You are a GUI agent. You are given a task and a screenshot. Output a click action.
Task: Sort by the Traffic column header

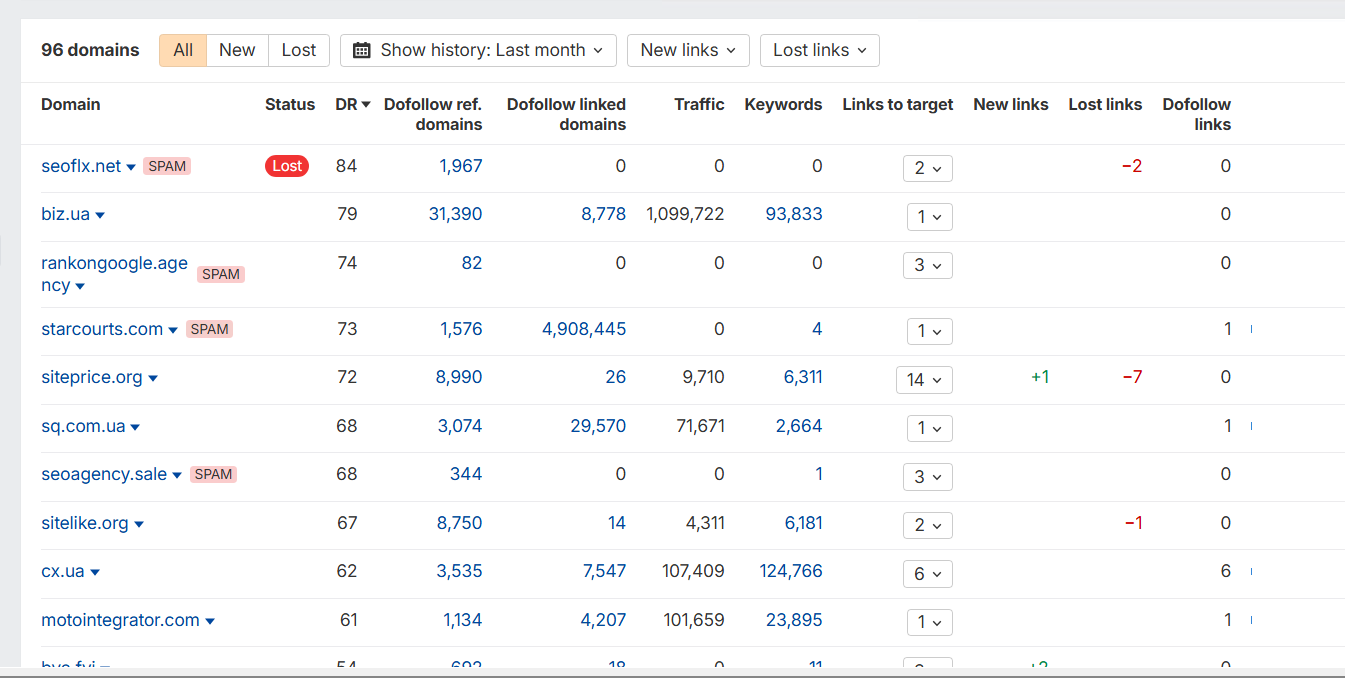[x=699, y=104]
